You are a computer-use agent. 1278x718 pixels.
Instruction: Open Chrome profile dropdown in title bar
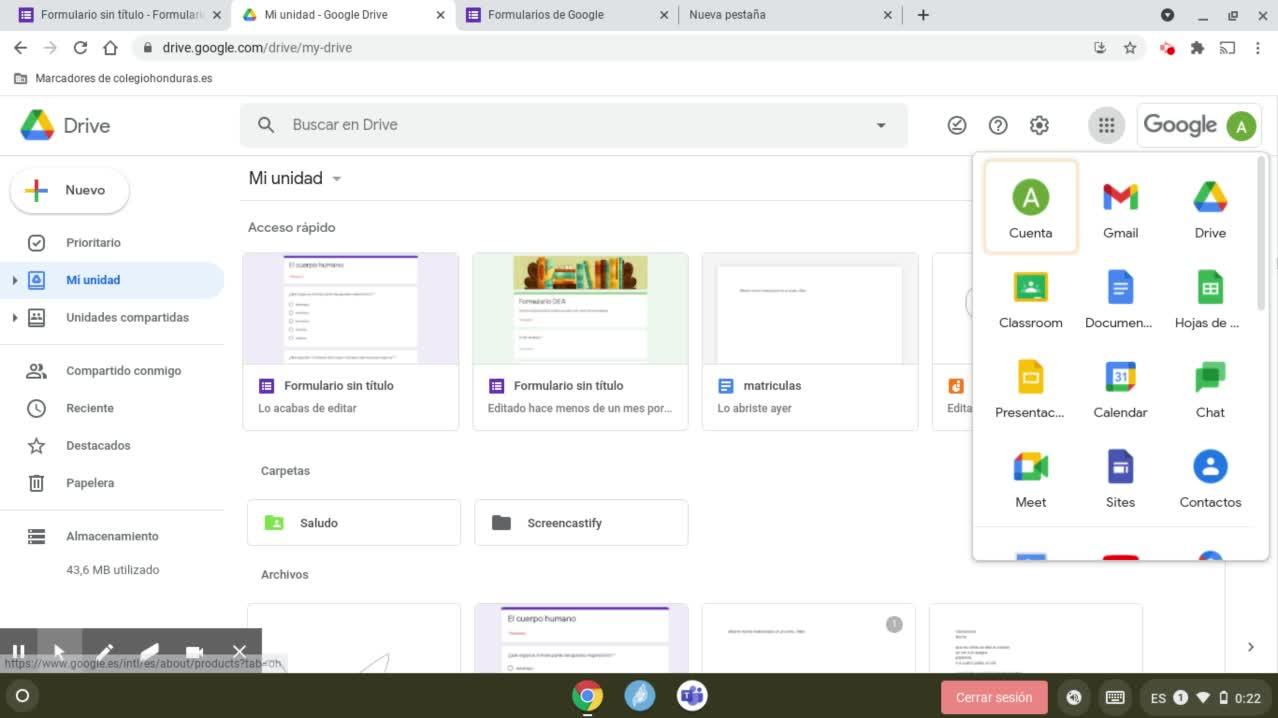1167,15
